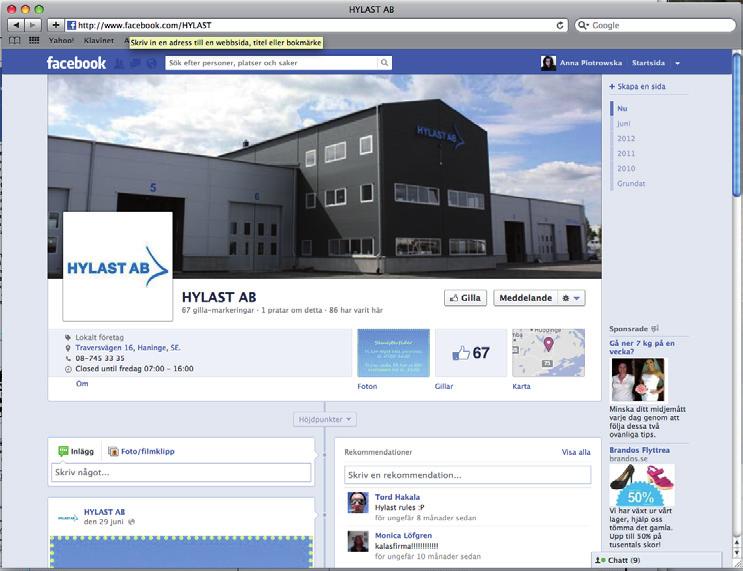
Task: Jump to Nu on the timeline
Action: (x=622, y=109)
